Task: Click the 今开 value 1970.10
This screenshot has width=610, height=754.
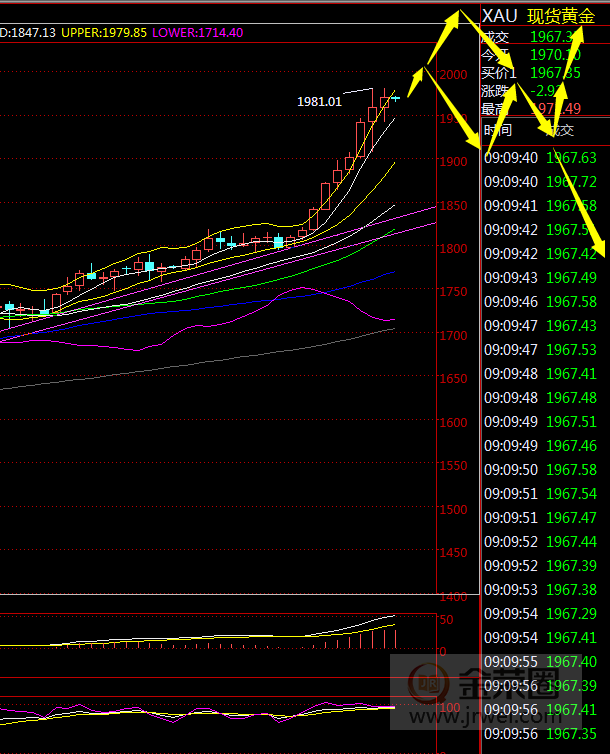Action: tap(555, 55)
